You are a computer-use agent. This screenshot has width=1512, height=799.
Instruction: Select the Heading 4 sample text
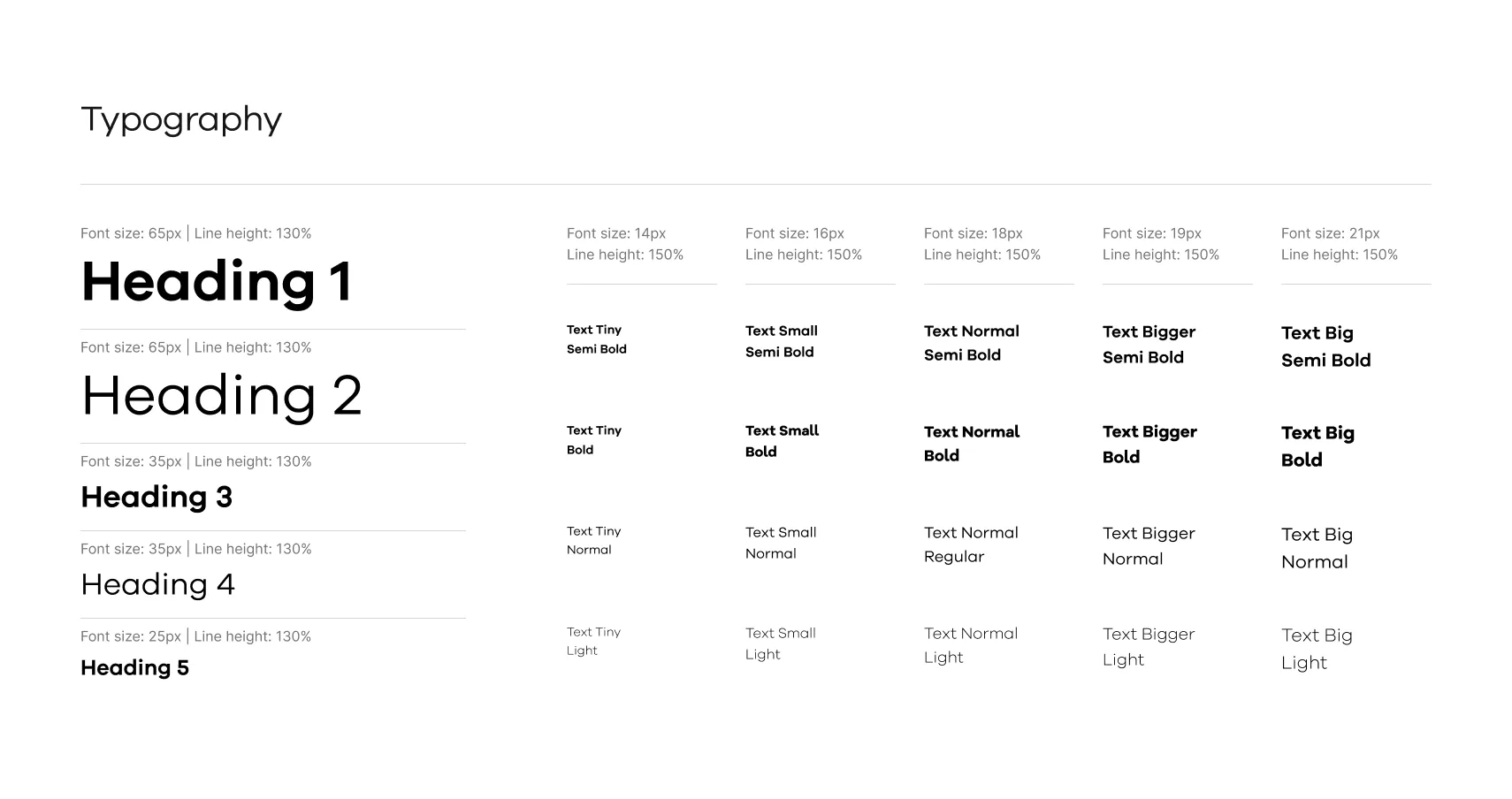click(x=157, y=584)
